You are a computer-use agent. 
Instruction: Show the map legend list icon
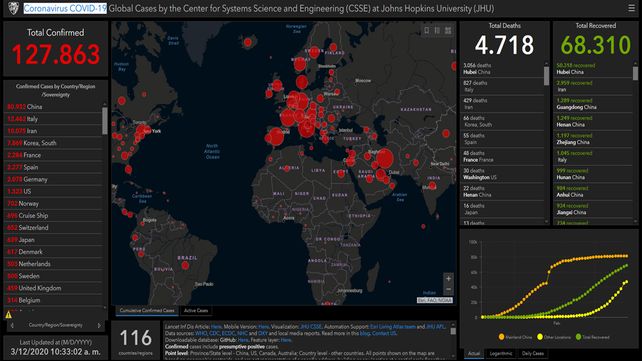(x=437, y=30)
